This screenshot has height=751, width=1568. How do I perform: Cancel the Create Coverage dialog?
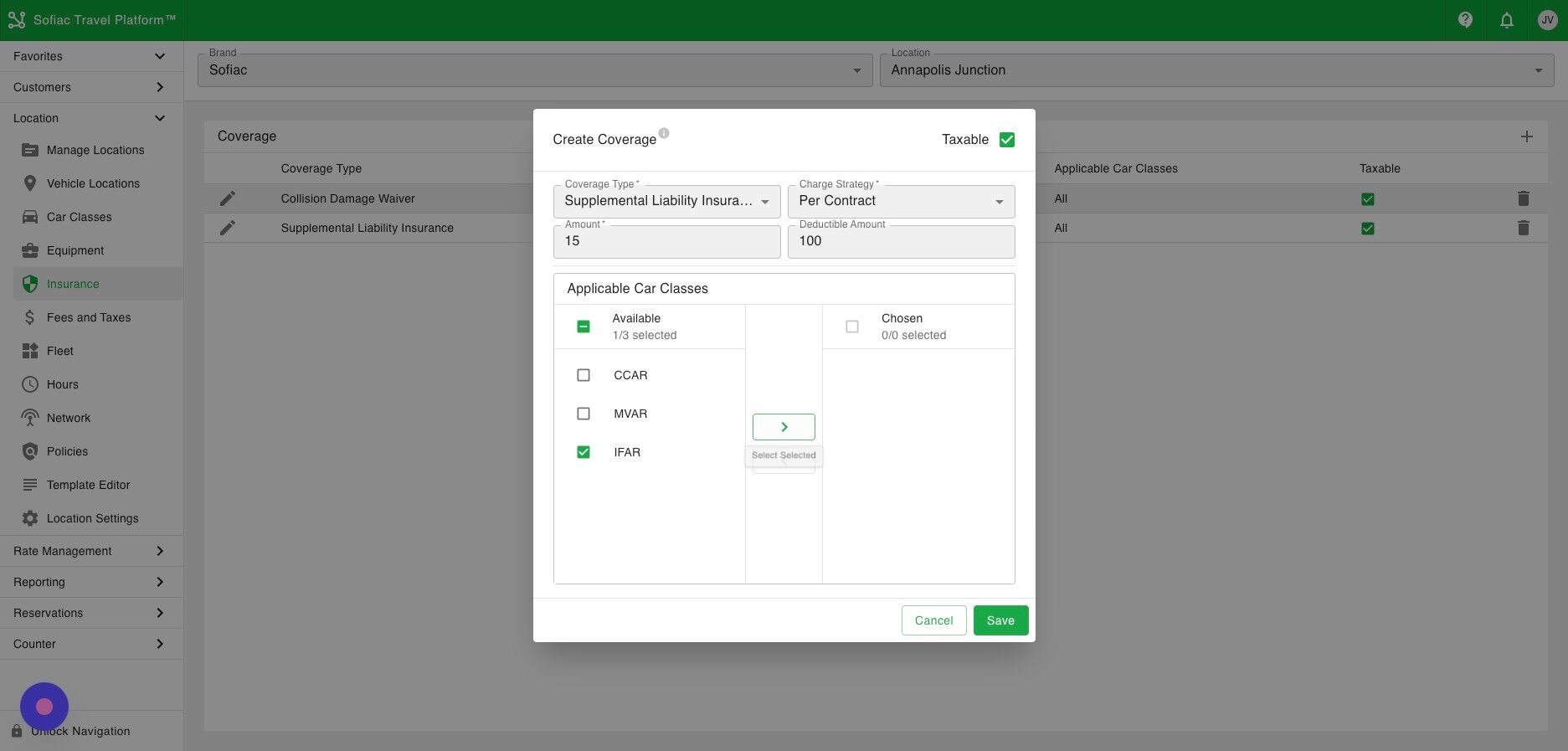[933, 620]
